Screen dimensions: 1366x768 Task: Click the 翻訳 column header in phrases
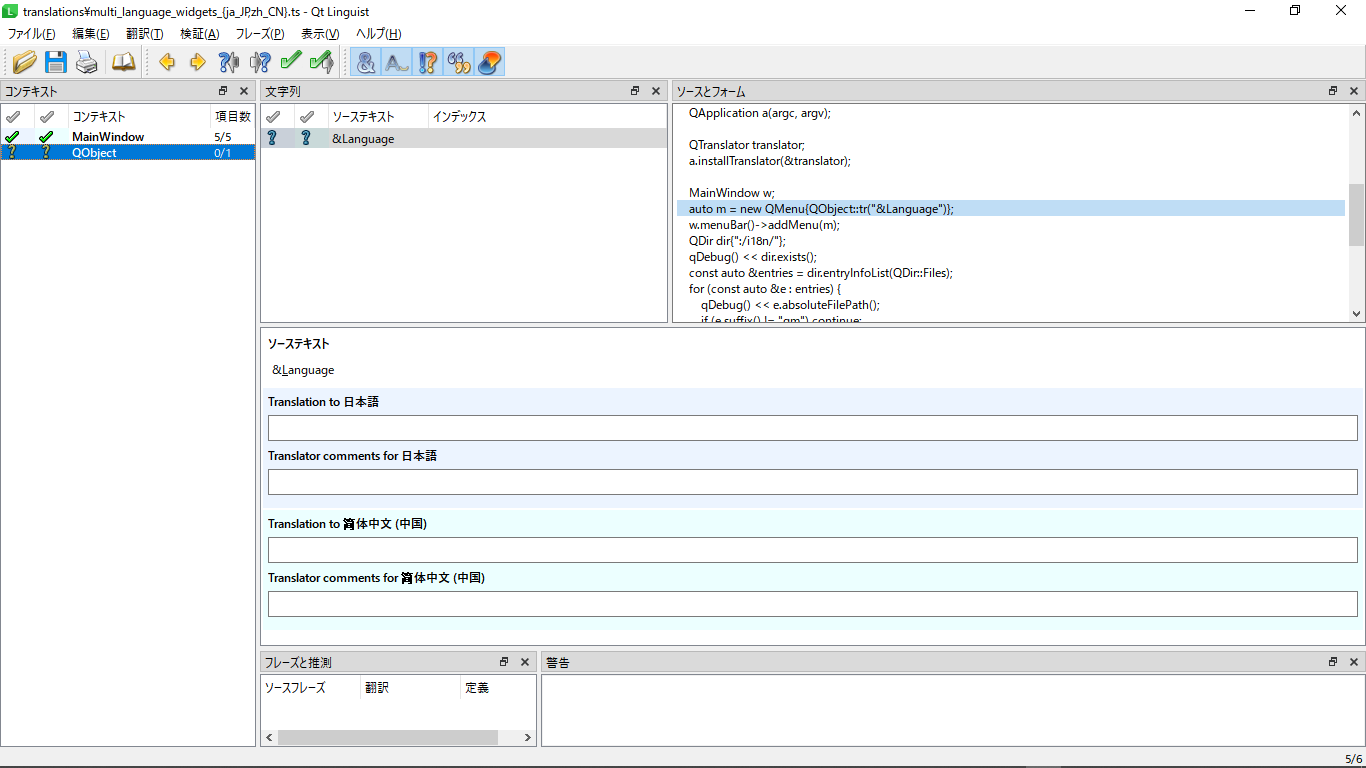(410, 688)
